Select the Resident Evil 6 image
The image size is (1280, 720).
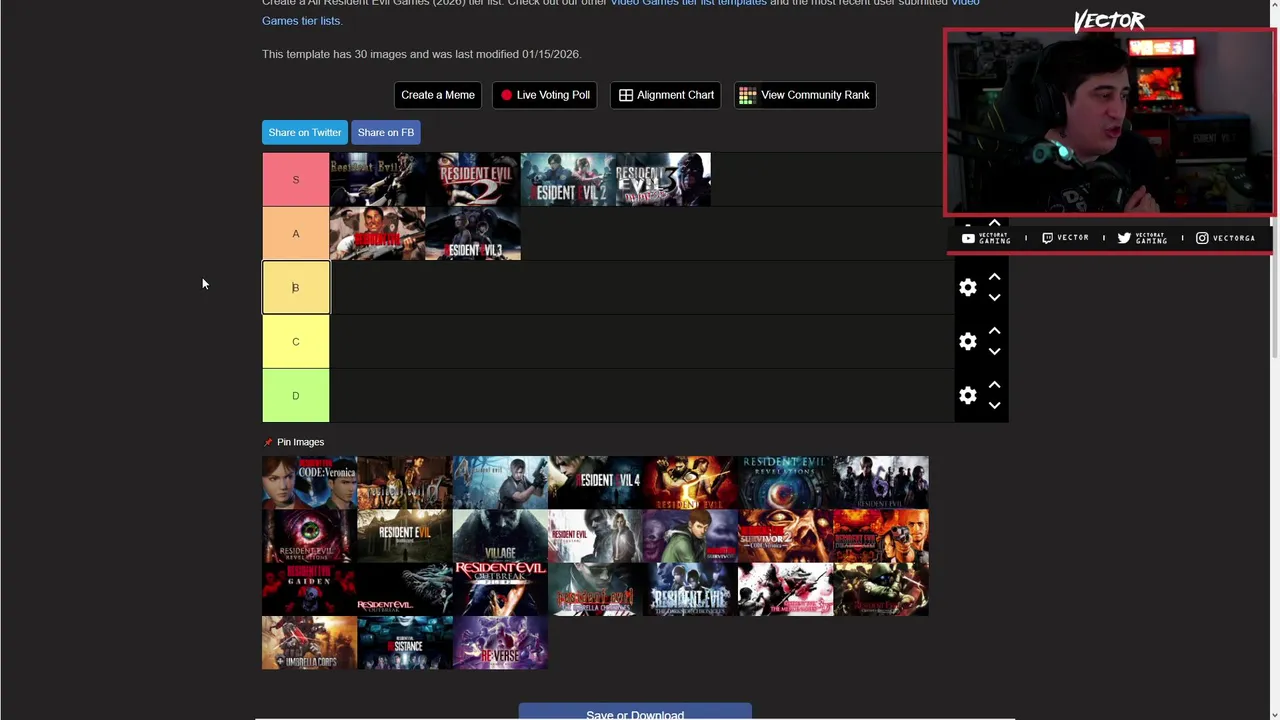coord(881,483)
